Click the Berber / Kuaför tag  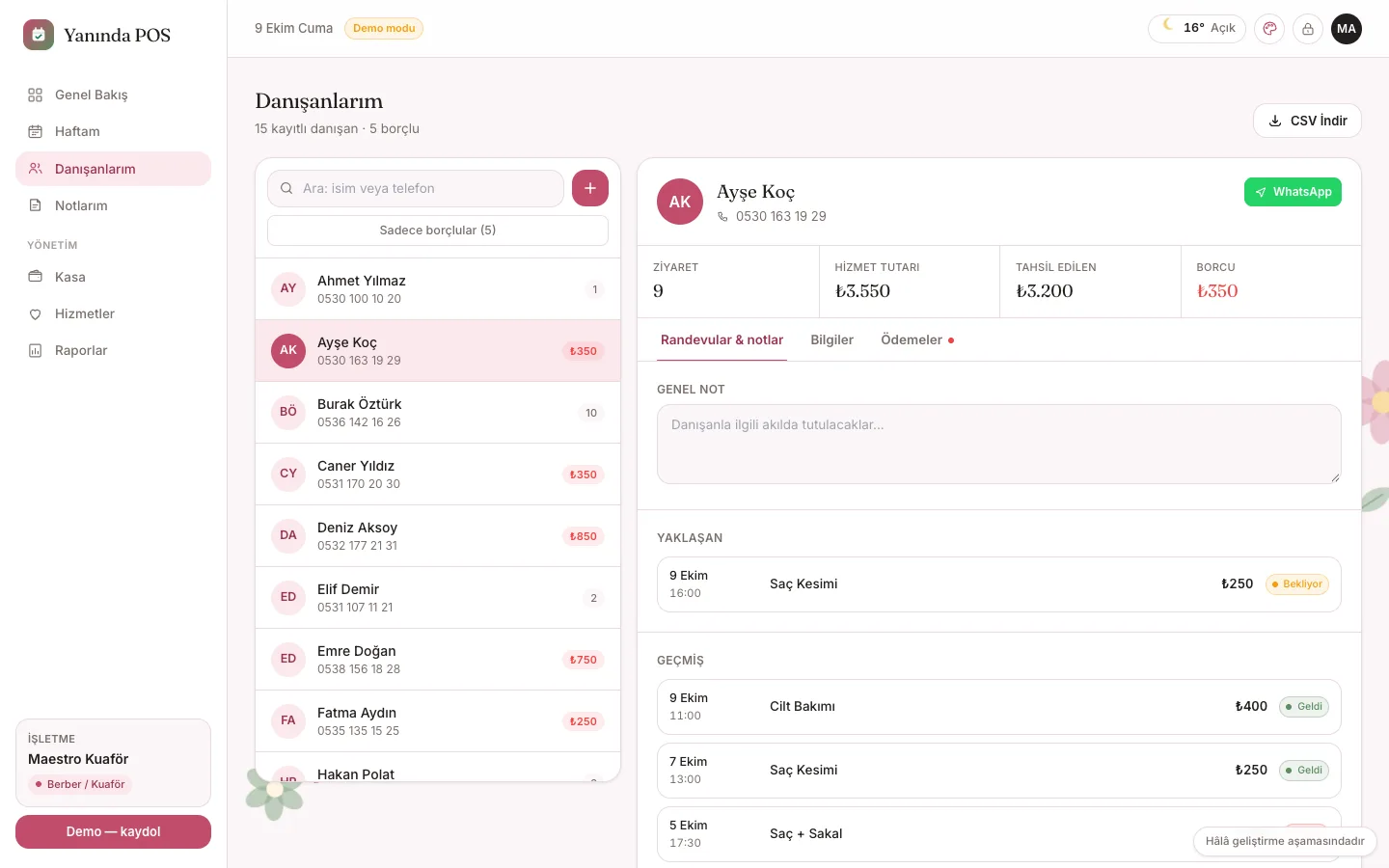tap(80, 785)
